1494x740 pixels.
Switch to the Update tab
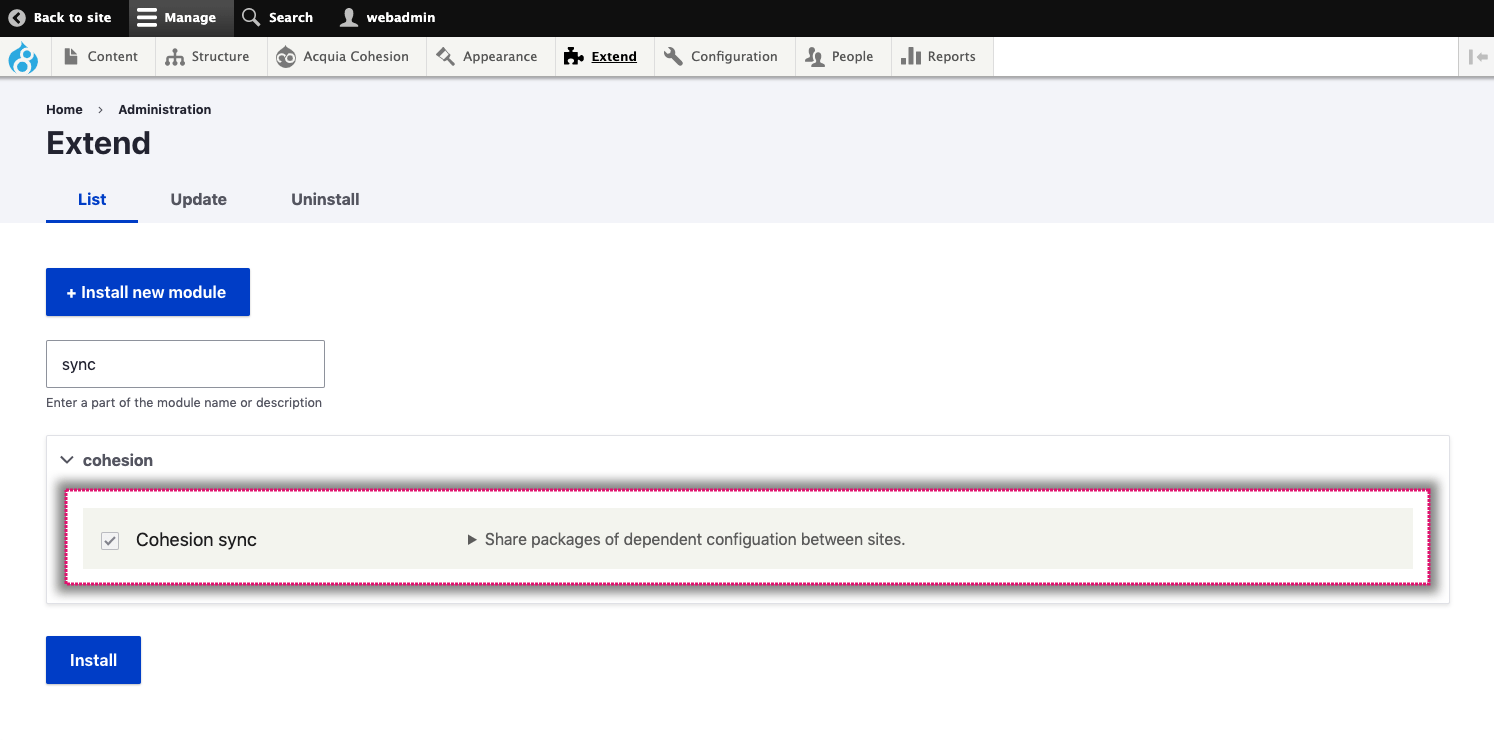(199, 199)
